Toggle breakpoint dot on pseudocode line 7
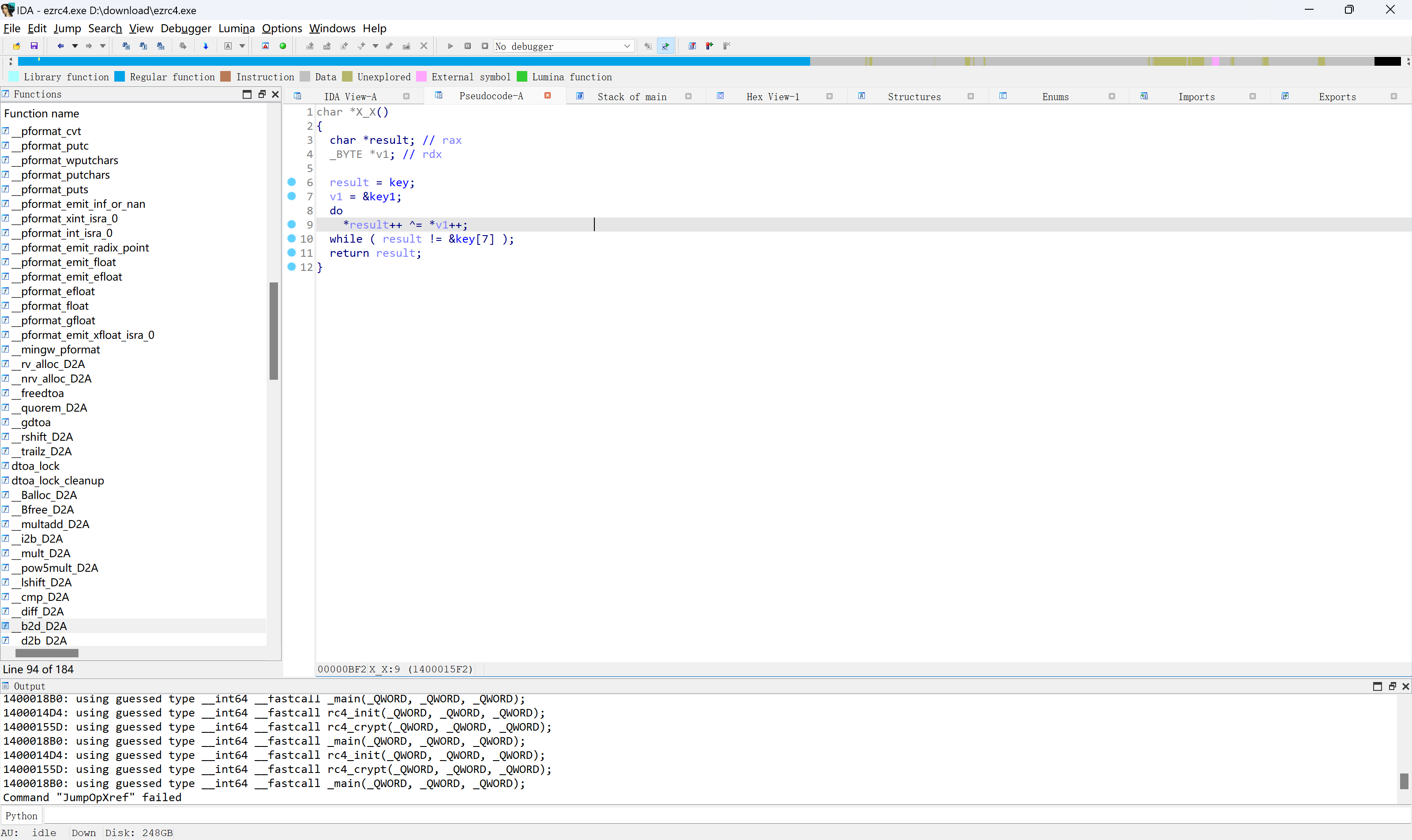 [292, 196]
